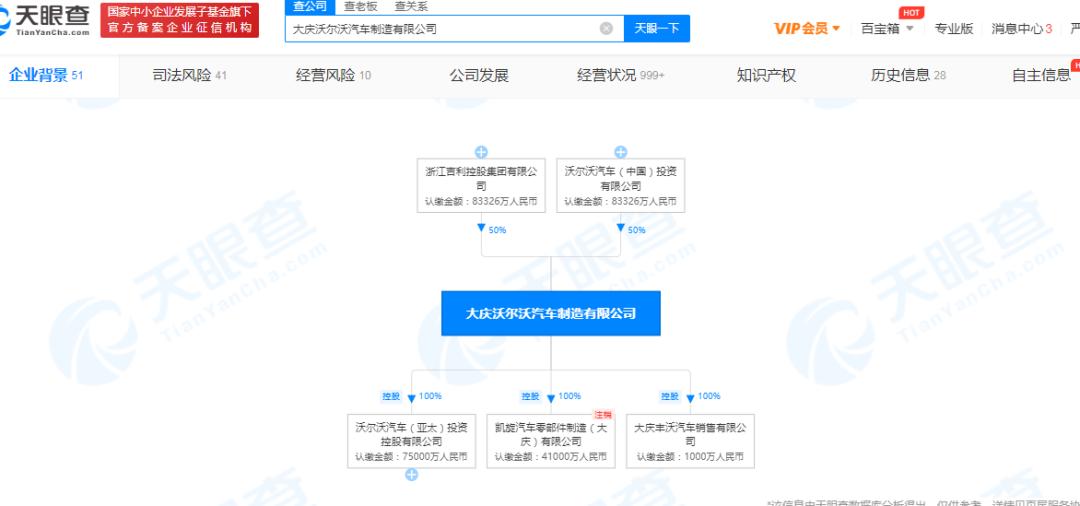Select 沃尔沃汽车（中国）投资有限公司 shareholder node
The height and width of the screenshot is (506, 1080).
[621, 185]
